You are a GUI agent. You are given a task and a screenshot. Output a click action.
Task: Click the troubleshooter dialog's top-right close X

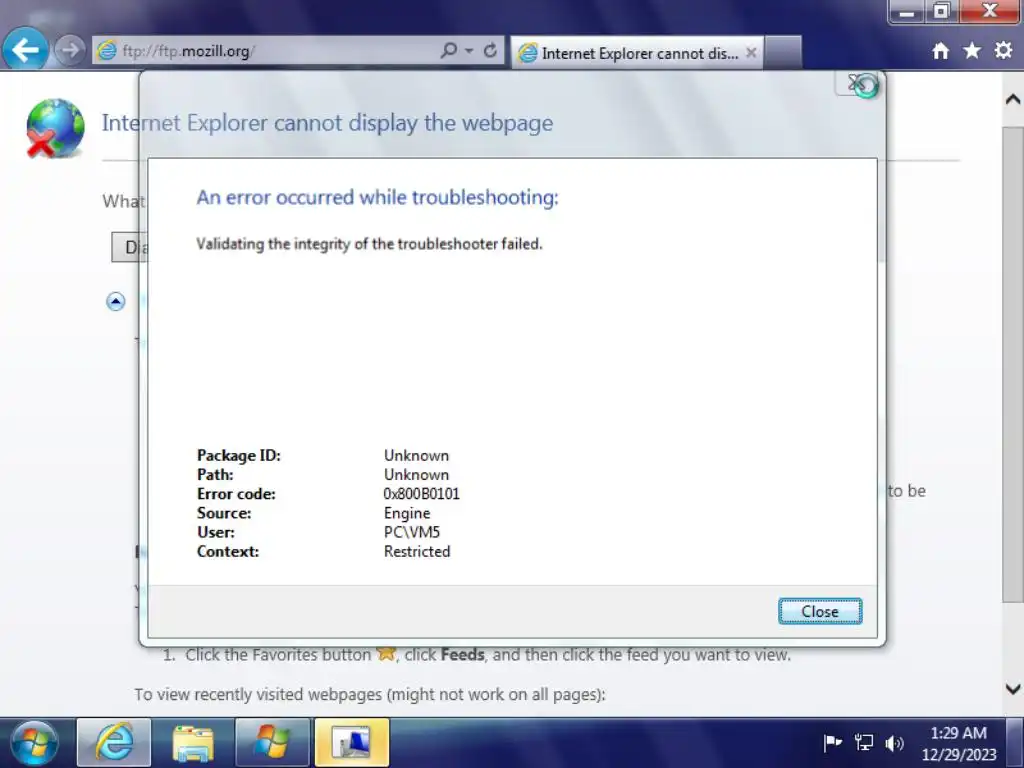[857, 84]
